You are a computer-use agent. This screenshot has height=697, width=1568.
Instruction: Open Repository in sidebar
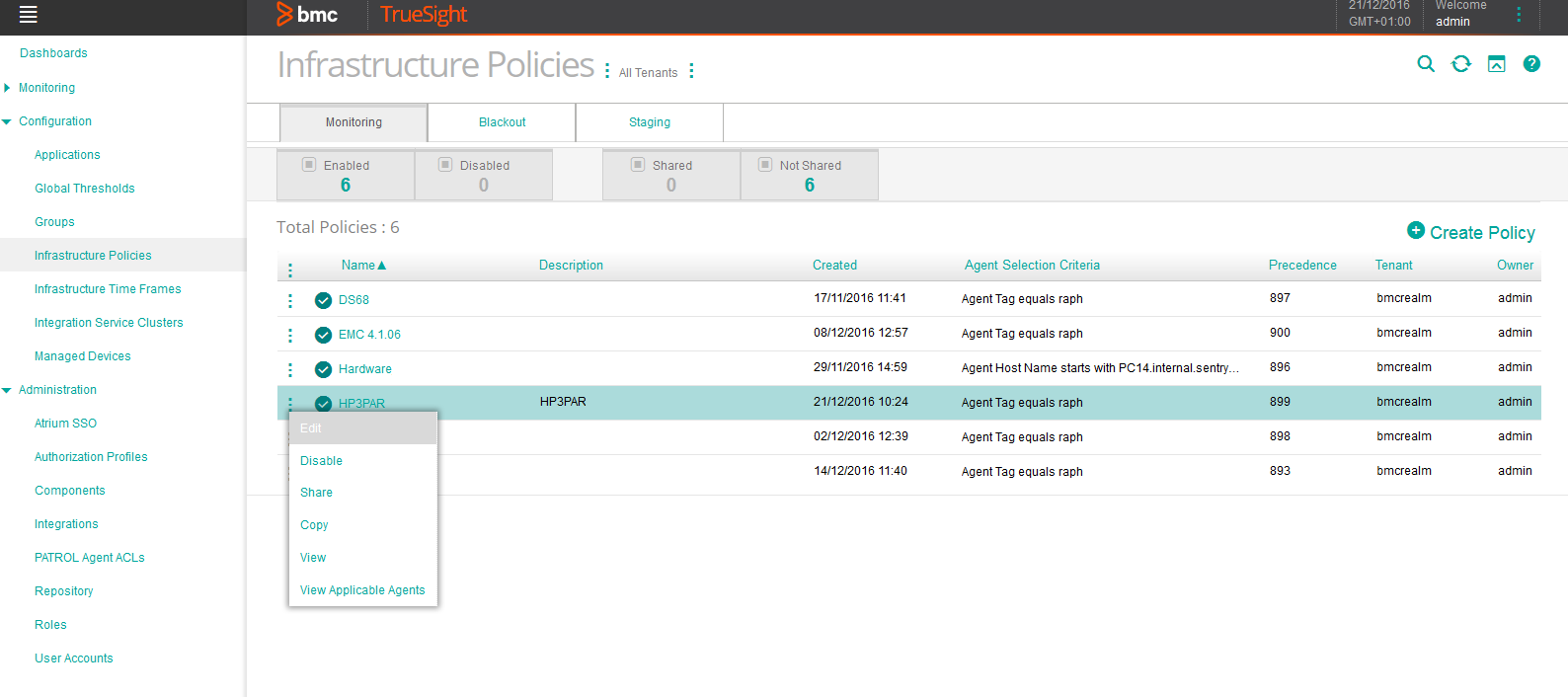tap(64, 591)
